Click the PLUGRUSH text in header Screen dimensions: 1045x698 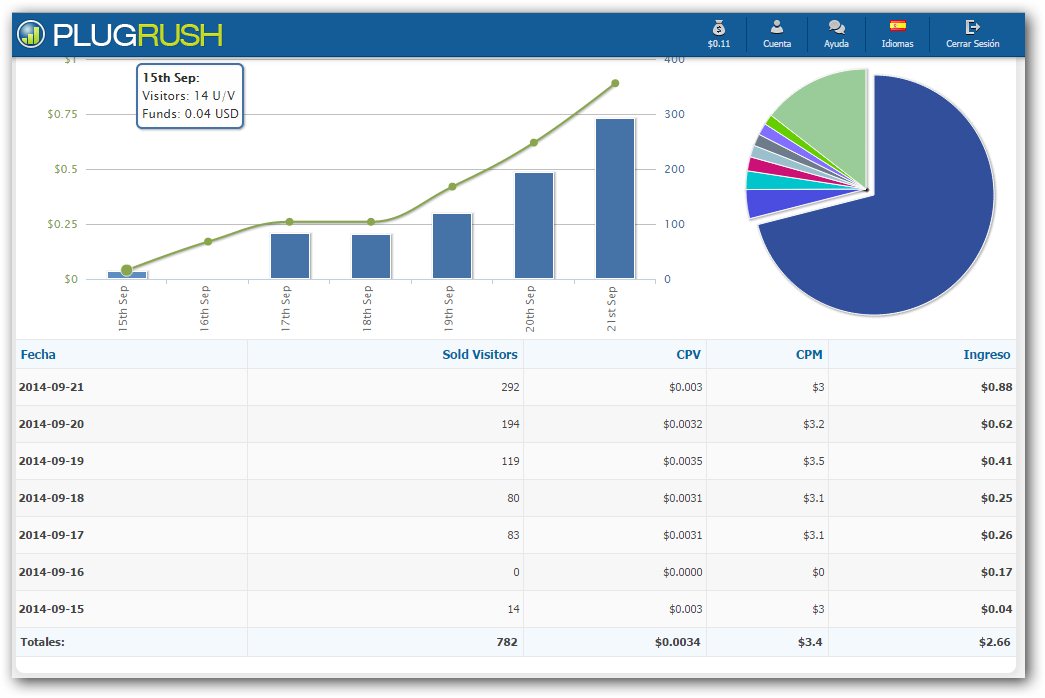click(x=137, y=36)
